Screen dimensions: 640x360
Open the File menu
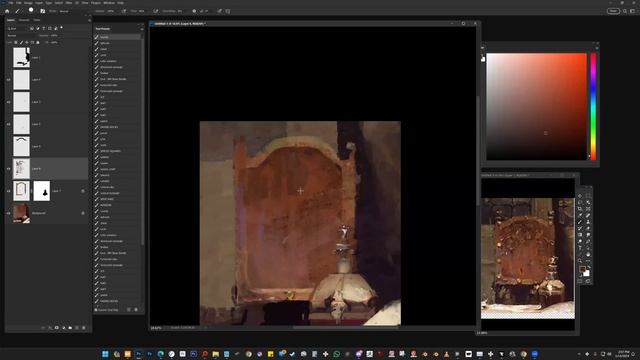[11, 3]
